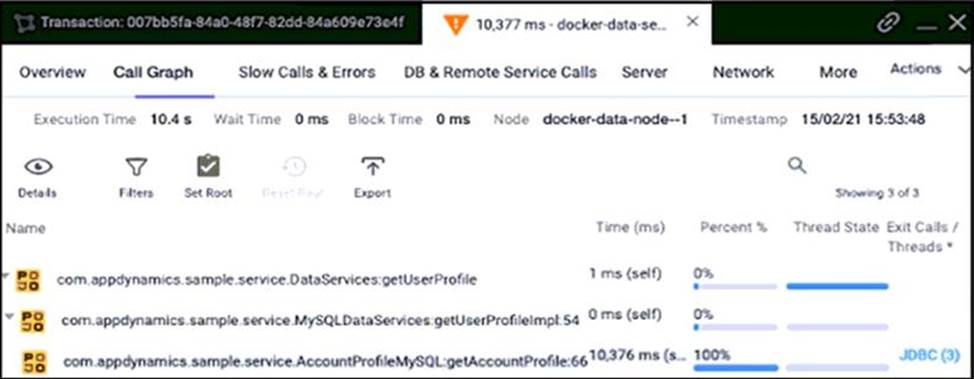Click the warning triangle on the snapshot tab
This screenshot has width=974, height=379.
[455, 24]
